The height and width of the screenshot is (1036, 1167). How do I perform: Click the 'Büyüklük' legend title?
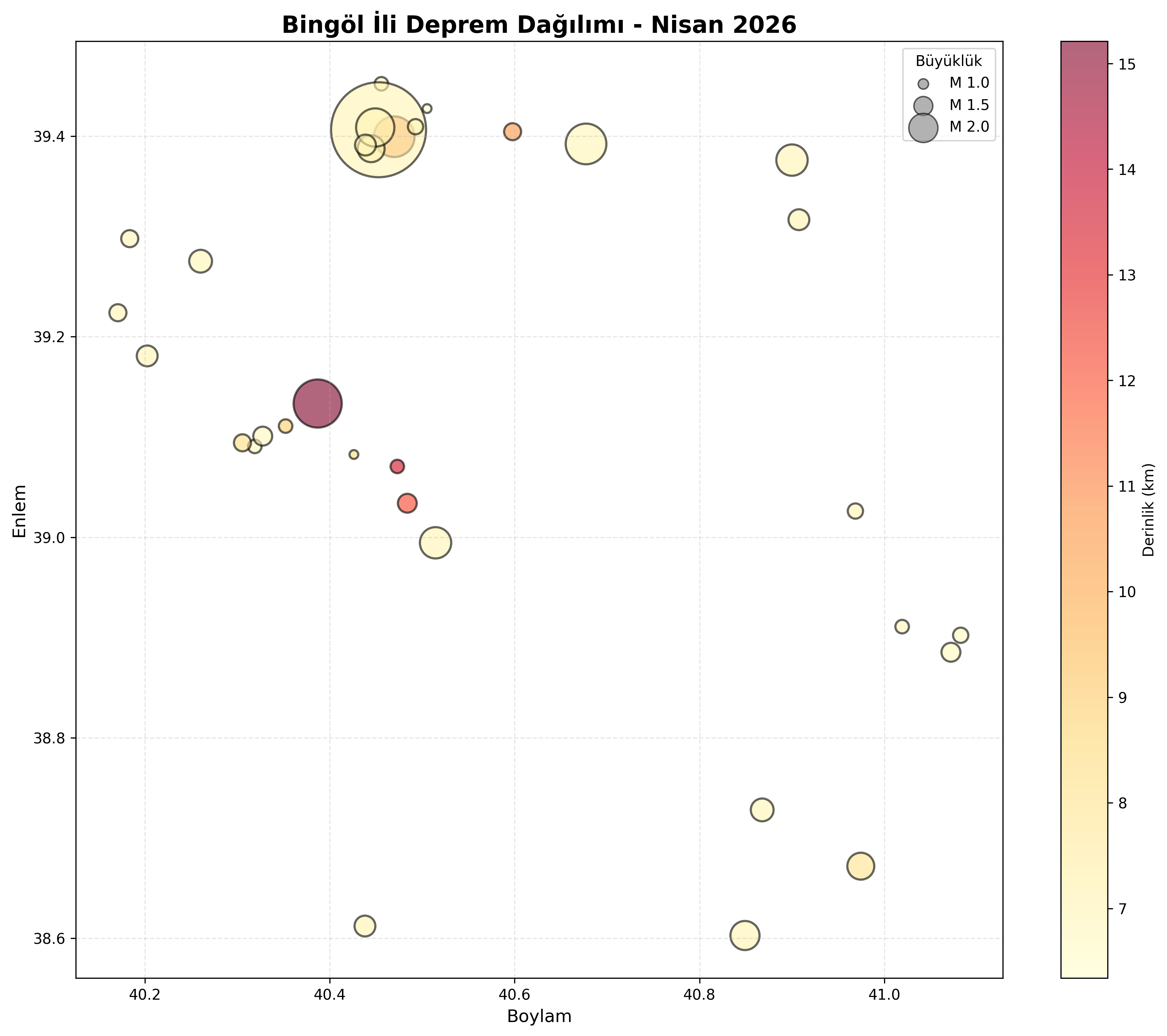(x=949, y=61)
